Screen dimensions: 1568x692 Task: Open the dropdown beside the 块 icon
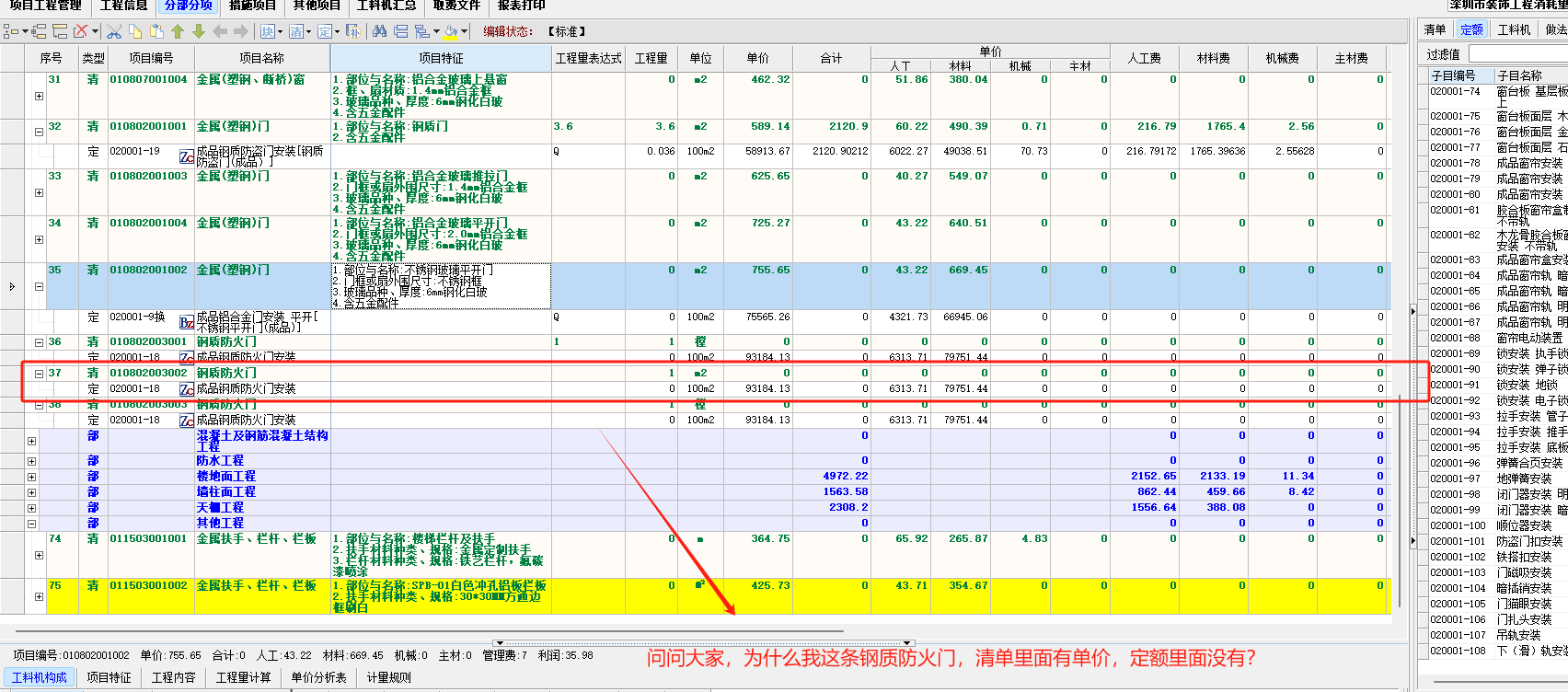[280, 31]
